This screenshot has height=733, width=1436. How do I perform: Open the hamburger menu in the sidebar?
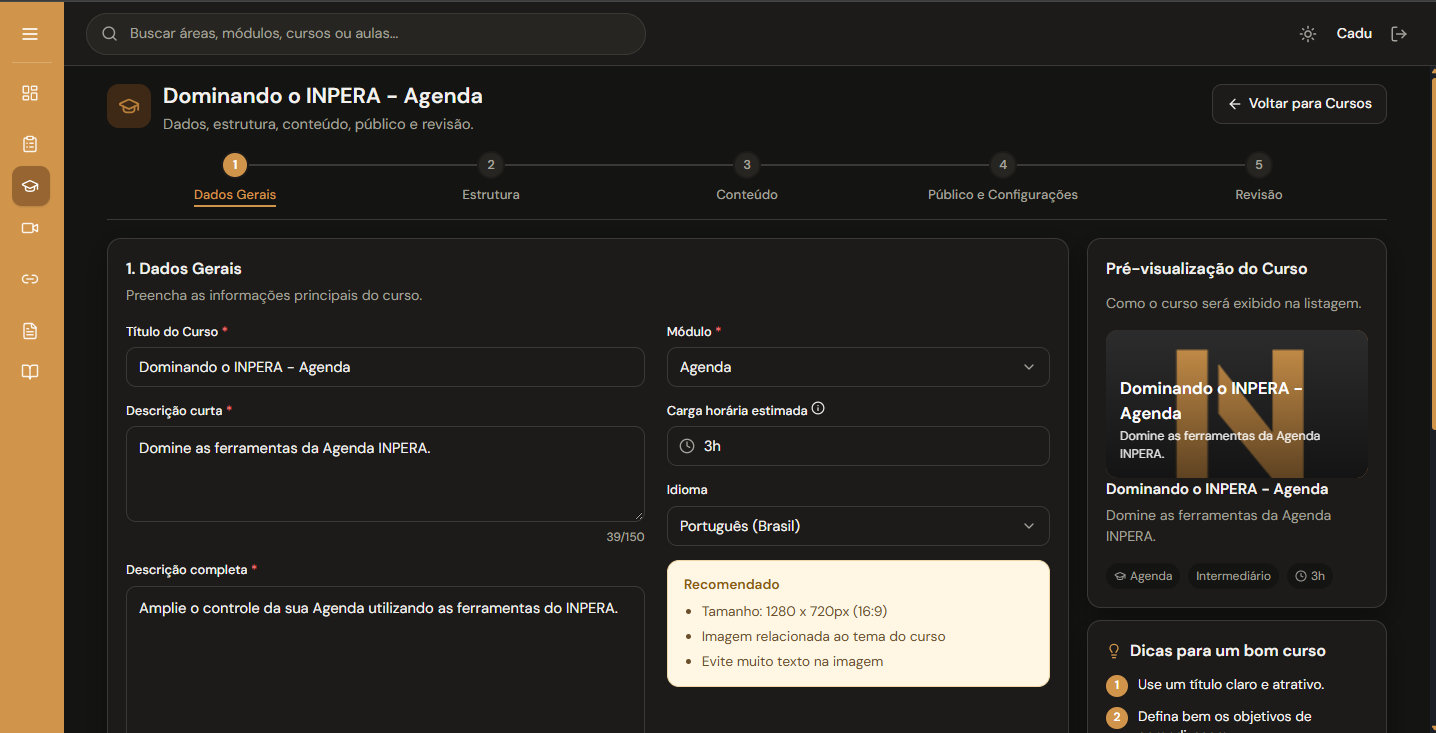pos(30,34)
